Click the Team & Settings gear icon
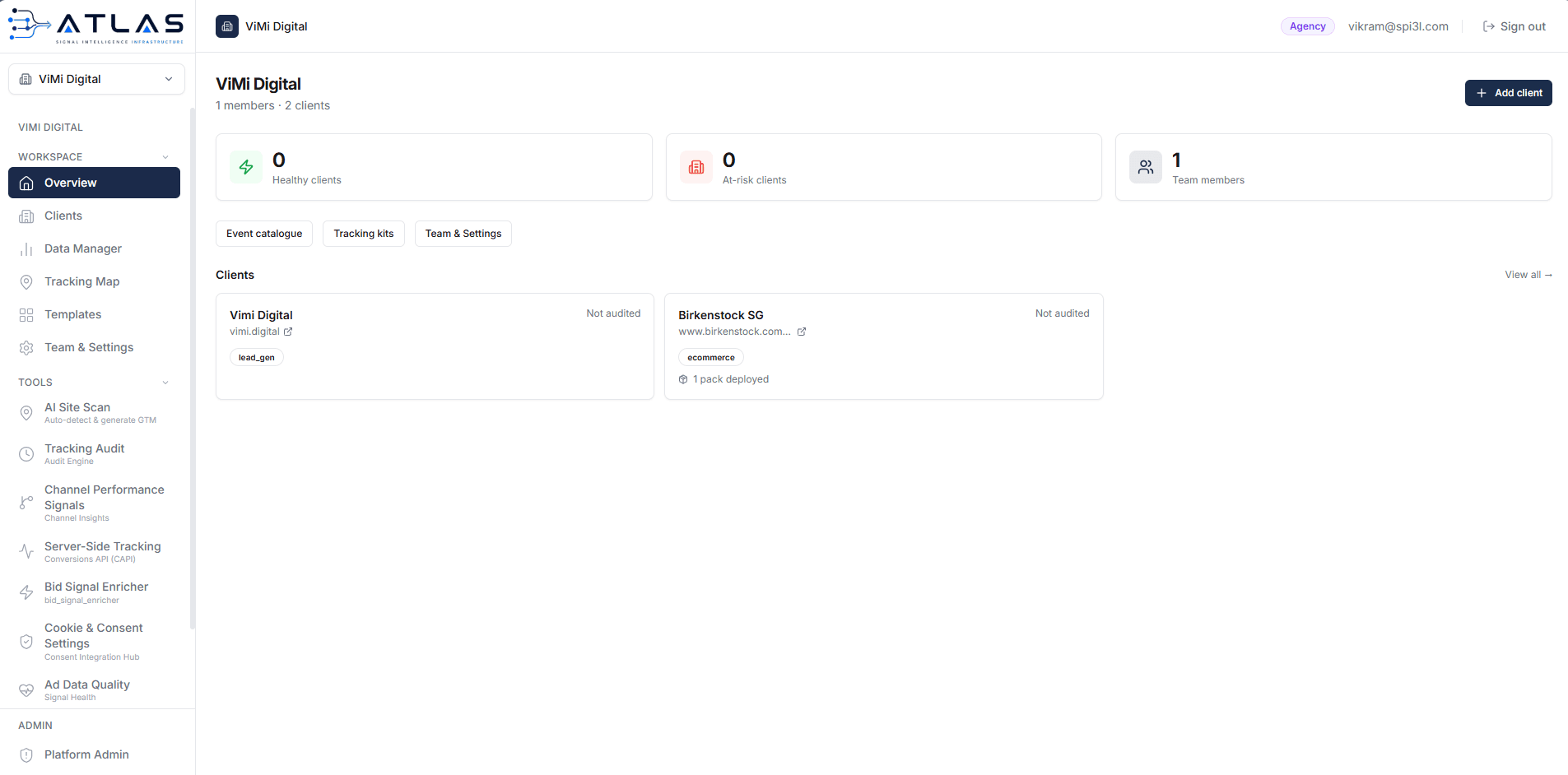The height and width of the screenshot is (775, 1568). (x=26, y=347)
